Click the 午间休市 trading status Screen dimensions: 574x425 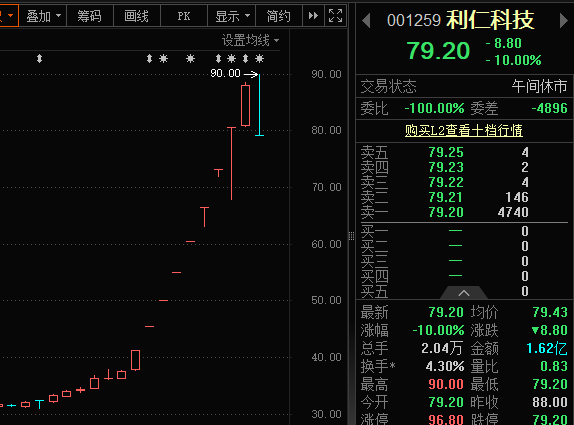(539, 86)
